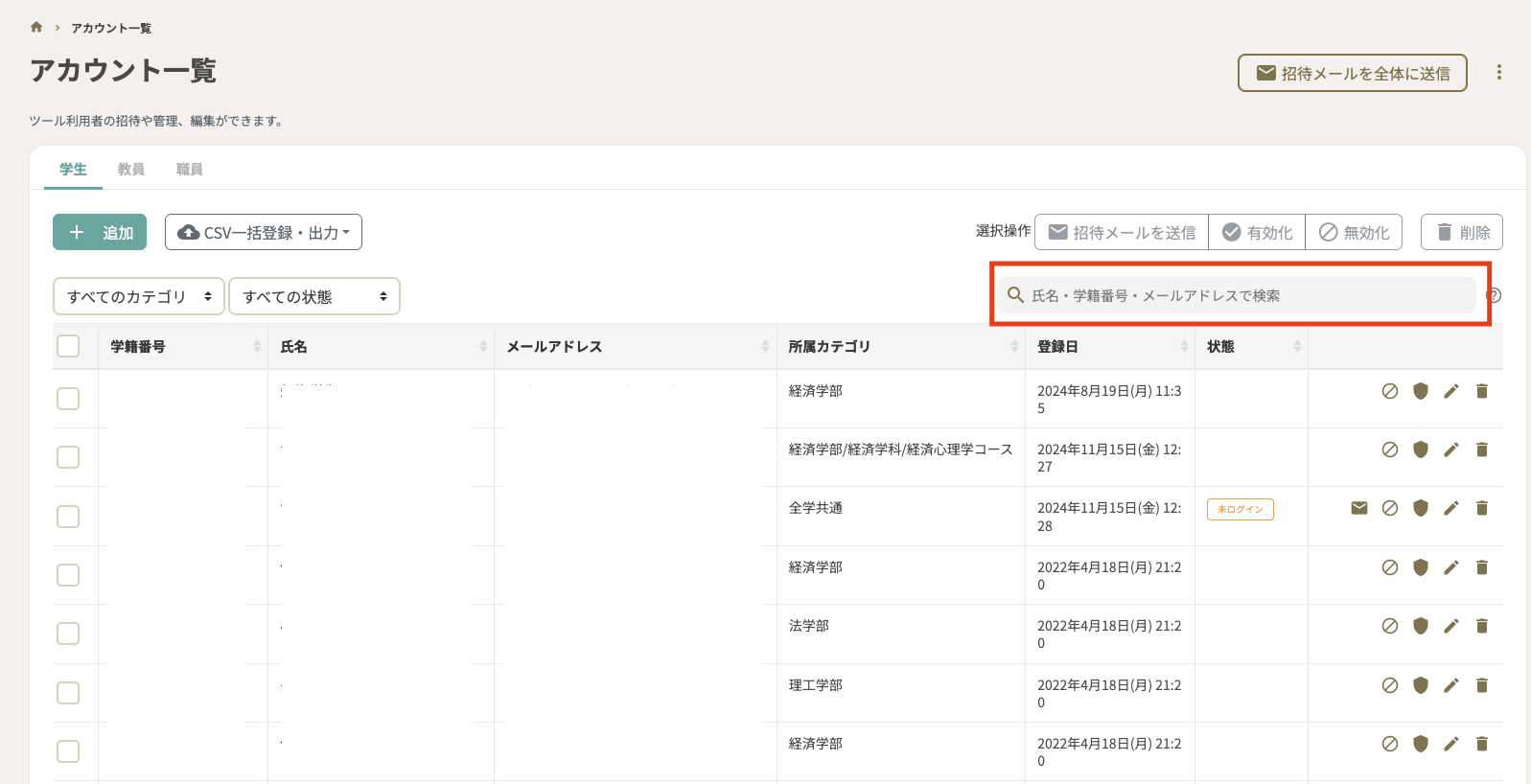Click 招待メールを全体に送信 button
Screen dimensions: 1531x784
pyautogui.click(x=1352, y=74)
